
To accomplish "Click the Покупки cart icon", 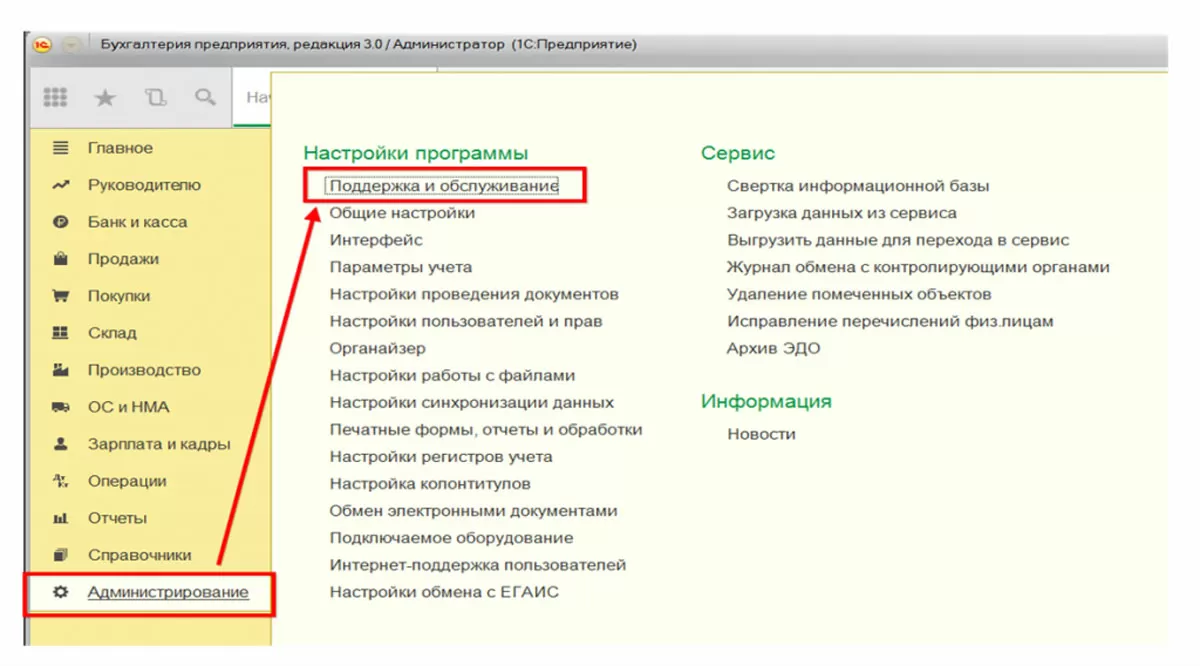I will tap(61, 296).
